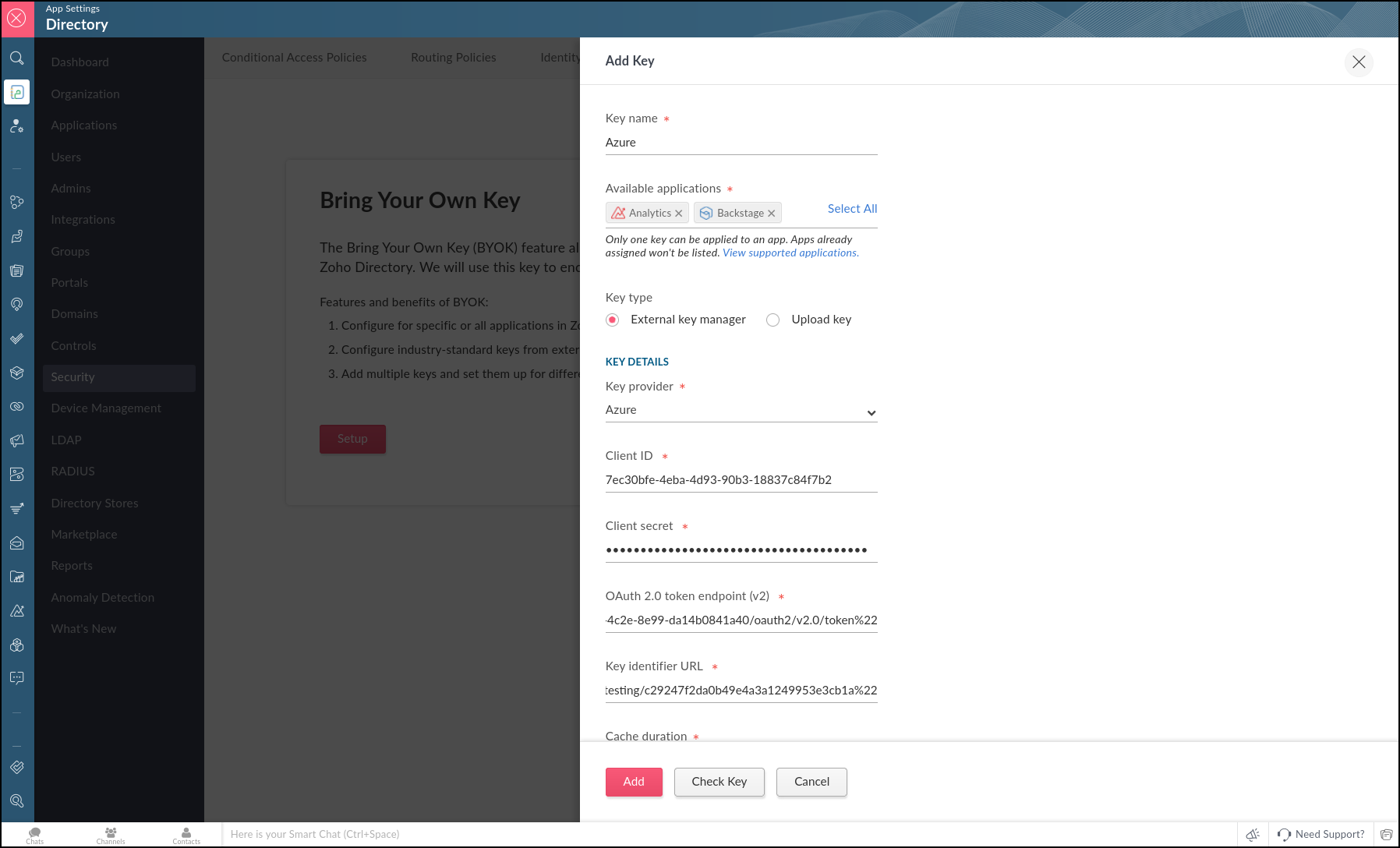Image resolution: width=1400 pixels, height=848 pixels.
Task: Switch to Conditional Access Policies tab
Action: coord(294,58)
